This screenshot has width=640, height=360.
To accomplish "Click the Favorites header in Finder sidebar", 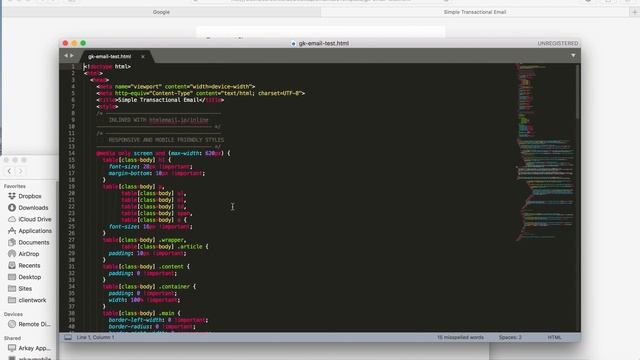I will pyautogui.click(x=15, y=186).
